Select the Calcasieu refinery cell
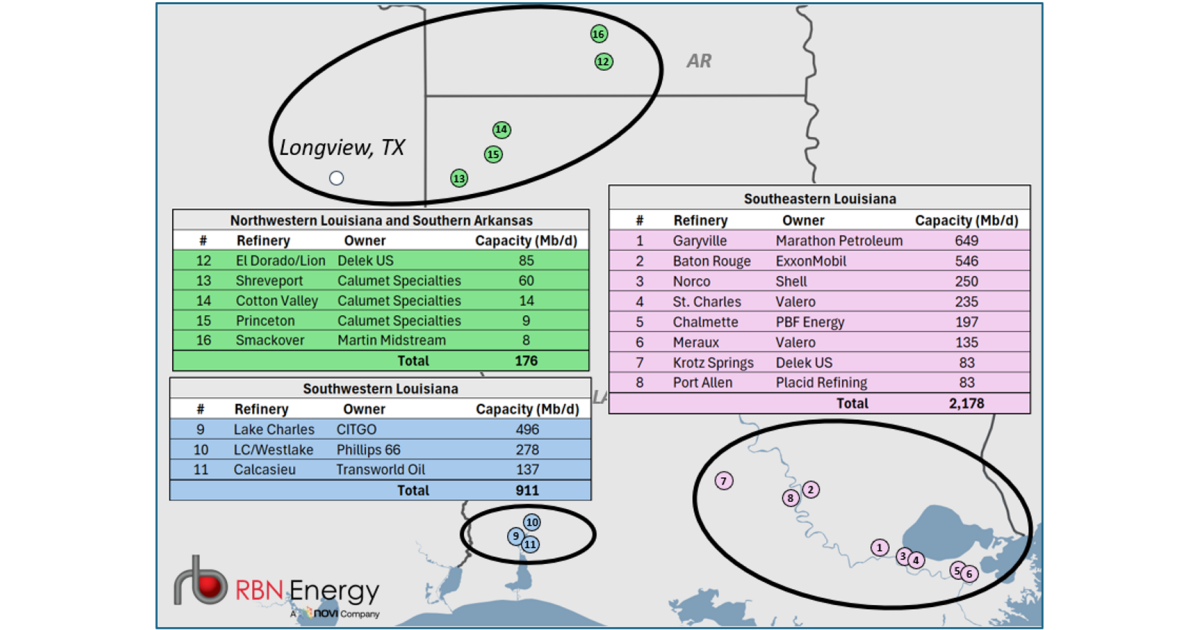 pyautogui.click(x=265, y=470)
